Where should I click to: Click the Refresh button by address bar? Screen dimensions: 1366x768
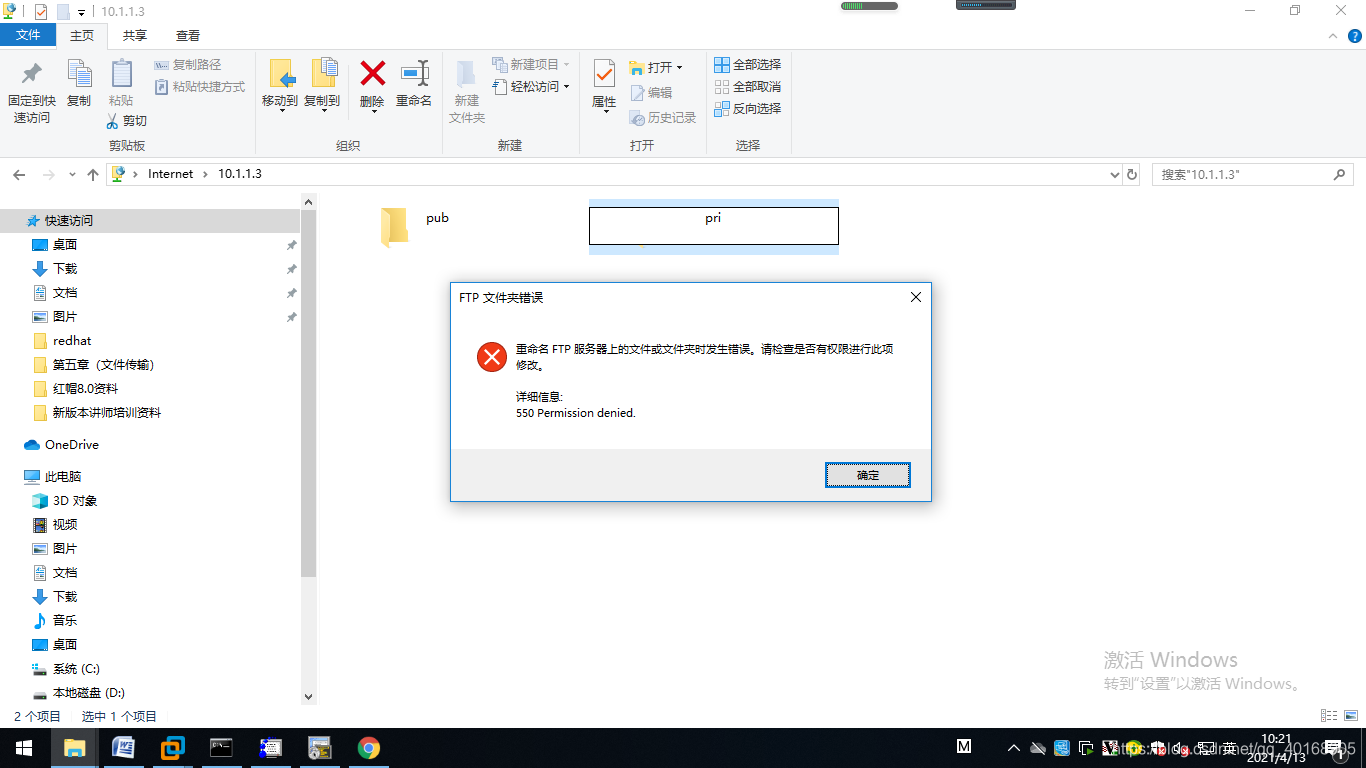coord(1132,174)
